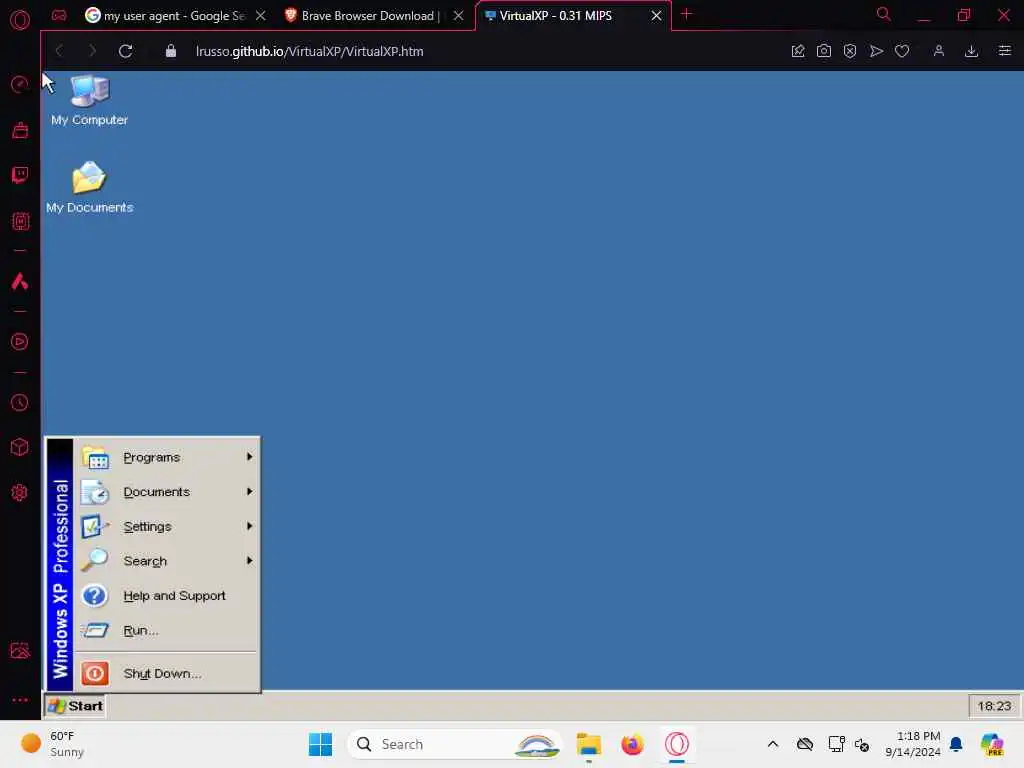The width and height of the screenshot is (1024, 768).
Task: Open Twitch in the sidebar
Action: pyautogui.click(x=20, y=175)
